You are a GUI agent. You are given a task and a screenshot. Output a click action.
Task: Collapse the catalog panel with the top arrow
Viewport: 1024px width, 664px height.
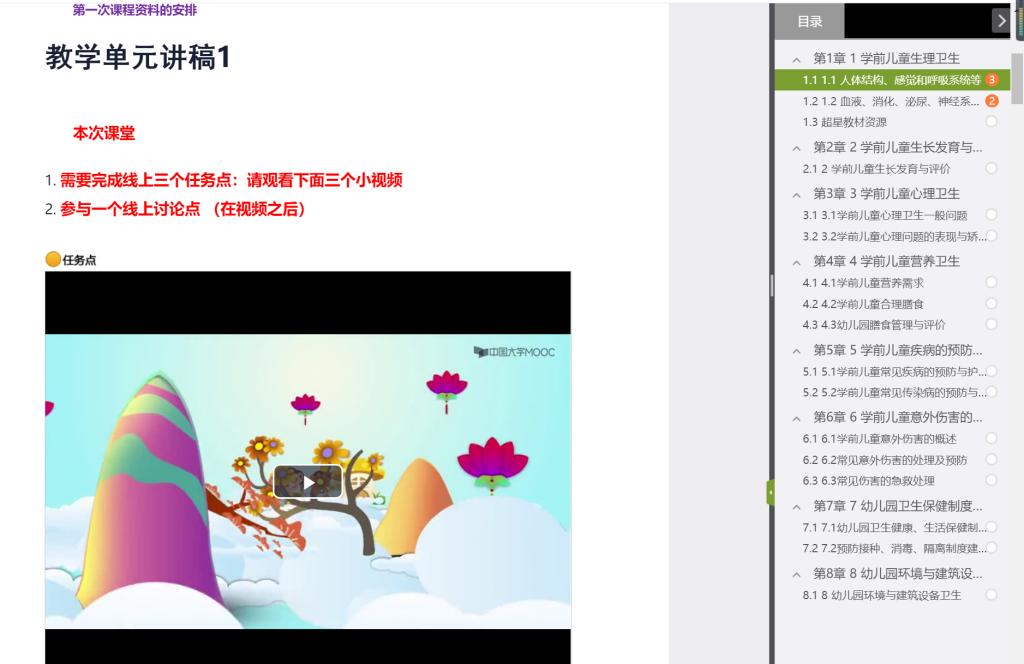click(1001, 20)
